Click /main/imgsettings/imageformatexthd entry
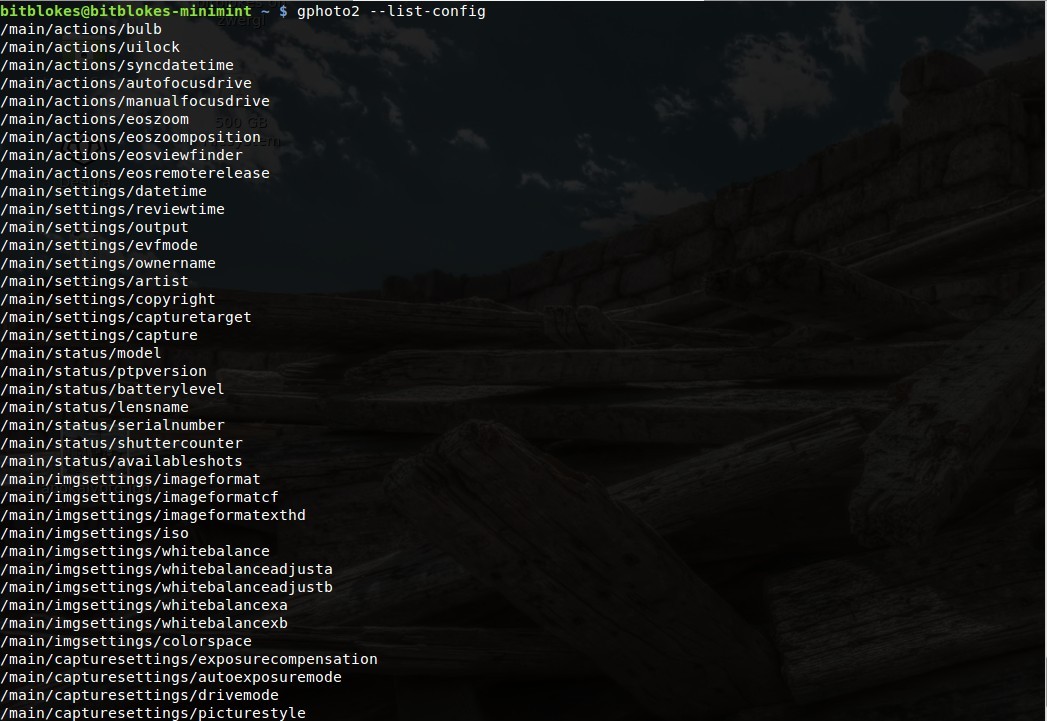 153,516
